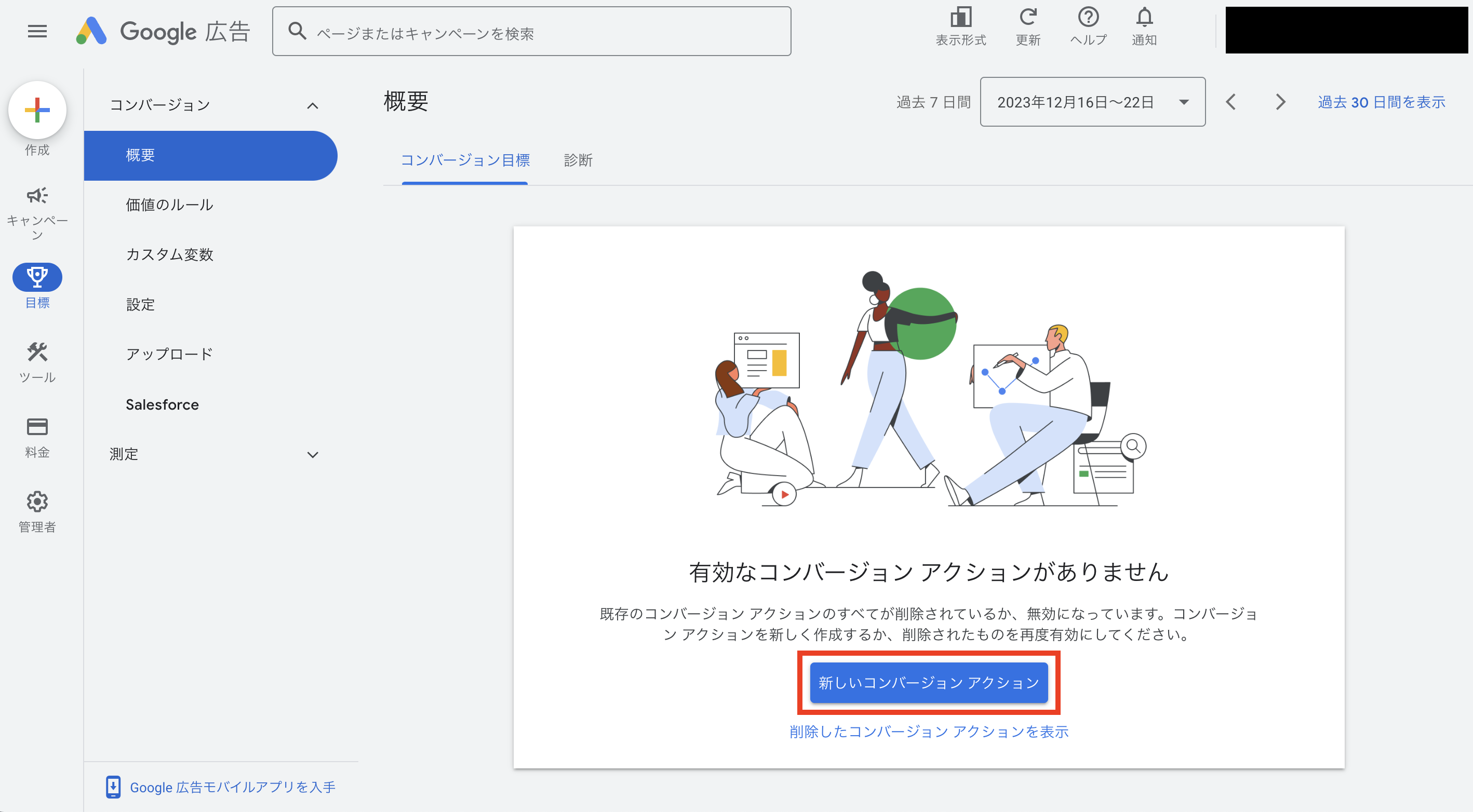1473x812 pixels.
Task: Switch to the 診断 tab
Action: [x=578, y=160]
